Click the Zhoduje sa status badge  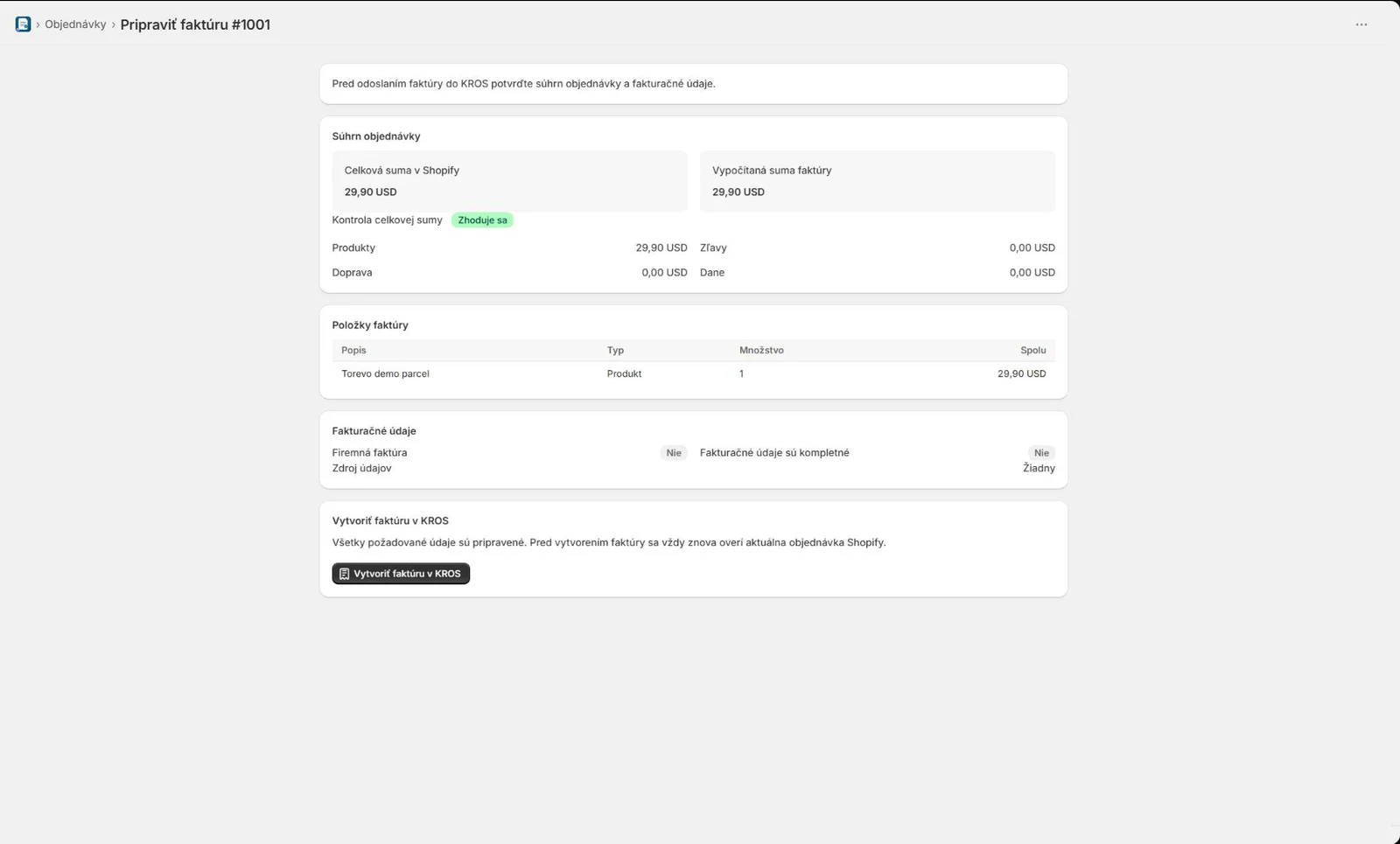tap(482, 220)
